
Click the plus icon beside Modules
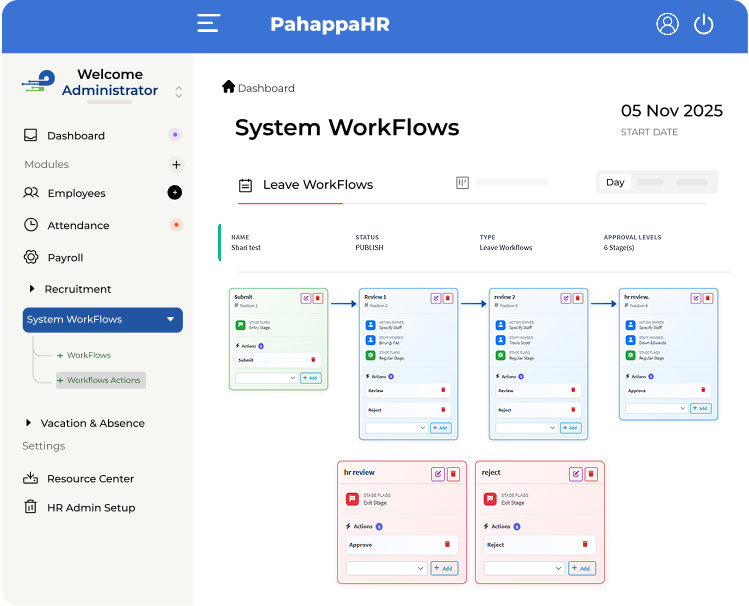click(x=176, y=165)
